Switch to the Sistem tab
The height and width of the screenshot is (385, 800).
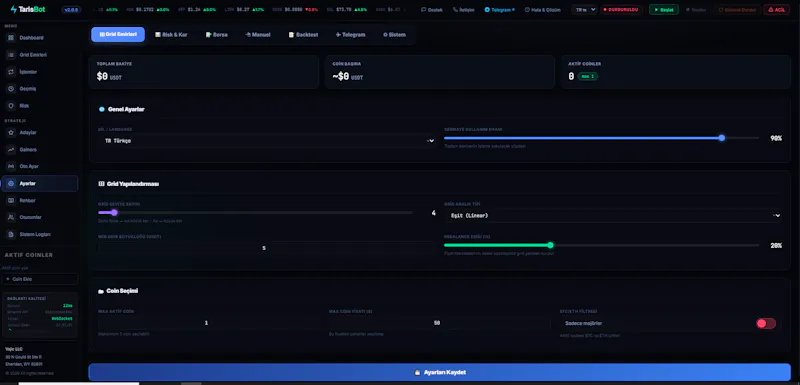click(x=394, y=35)
